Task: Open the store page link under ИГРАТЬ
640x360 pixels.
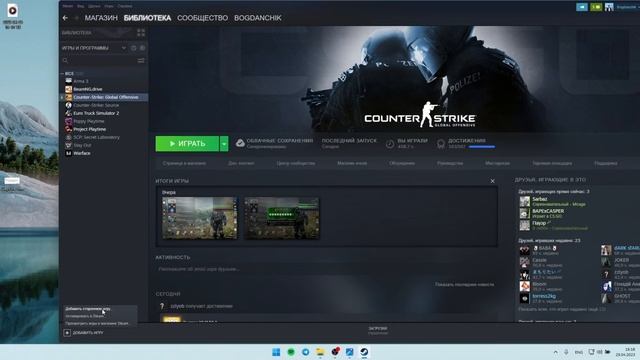Action: point(184,163)
